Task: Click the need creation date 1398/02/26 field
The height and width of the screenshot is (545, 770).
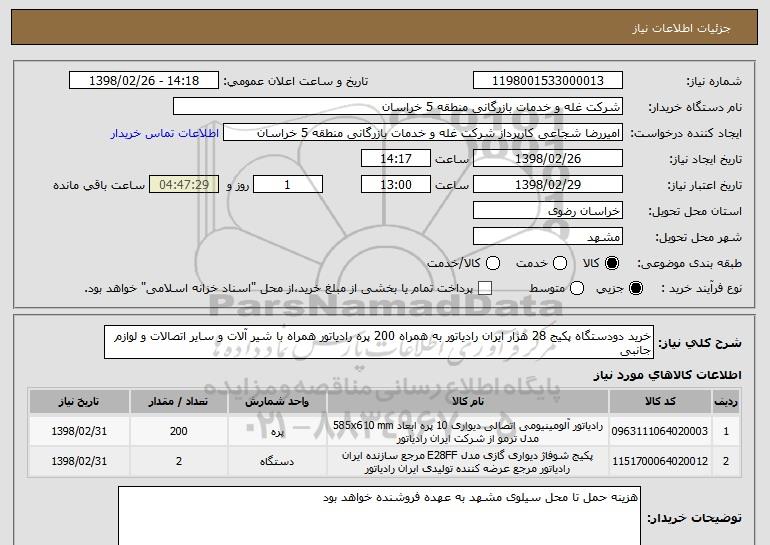Action: coord(546,159)
